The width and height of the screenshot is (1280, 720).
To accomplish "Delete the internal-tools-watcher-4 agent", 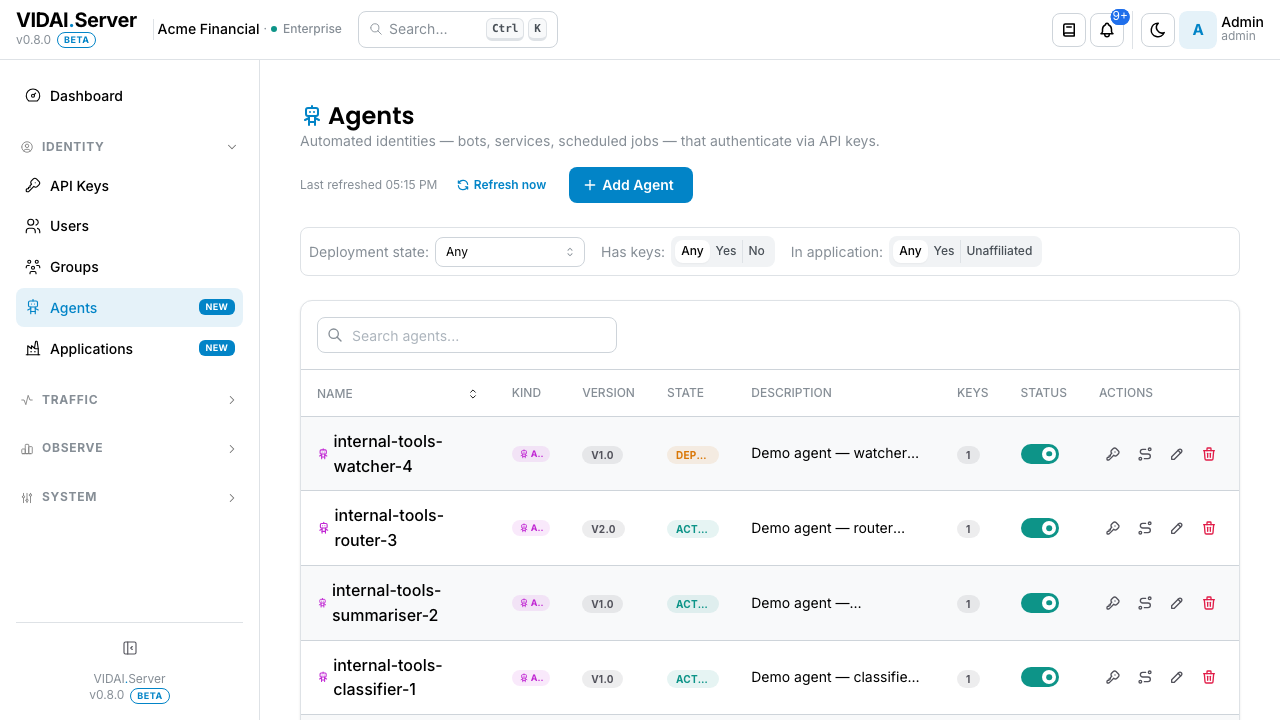I will click(1209, 454).
